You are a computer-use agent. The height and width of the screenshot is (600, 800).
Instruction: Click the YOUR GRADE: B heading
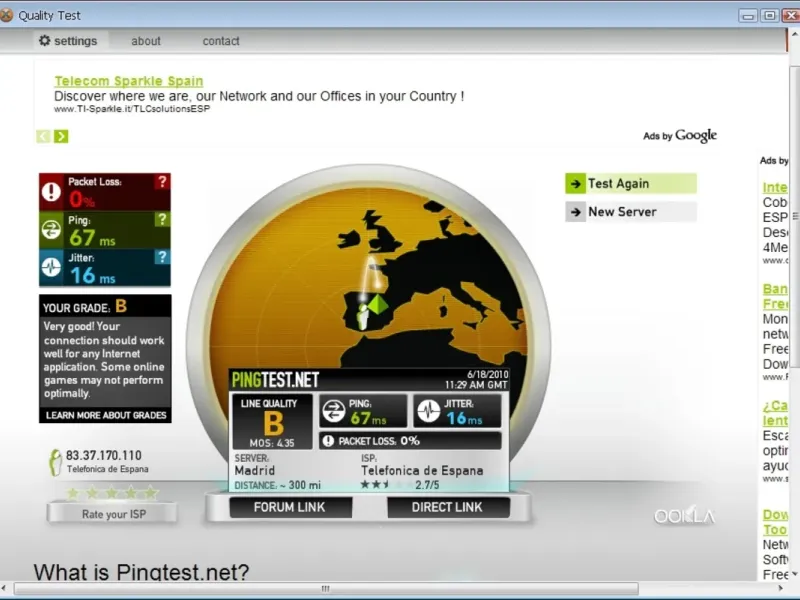point(85,307)
